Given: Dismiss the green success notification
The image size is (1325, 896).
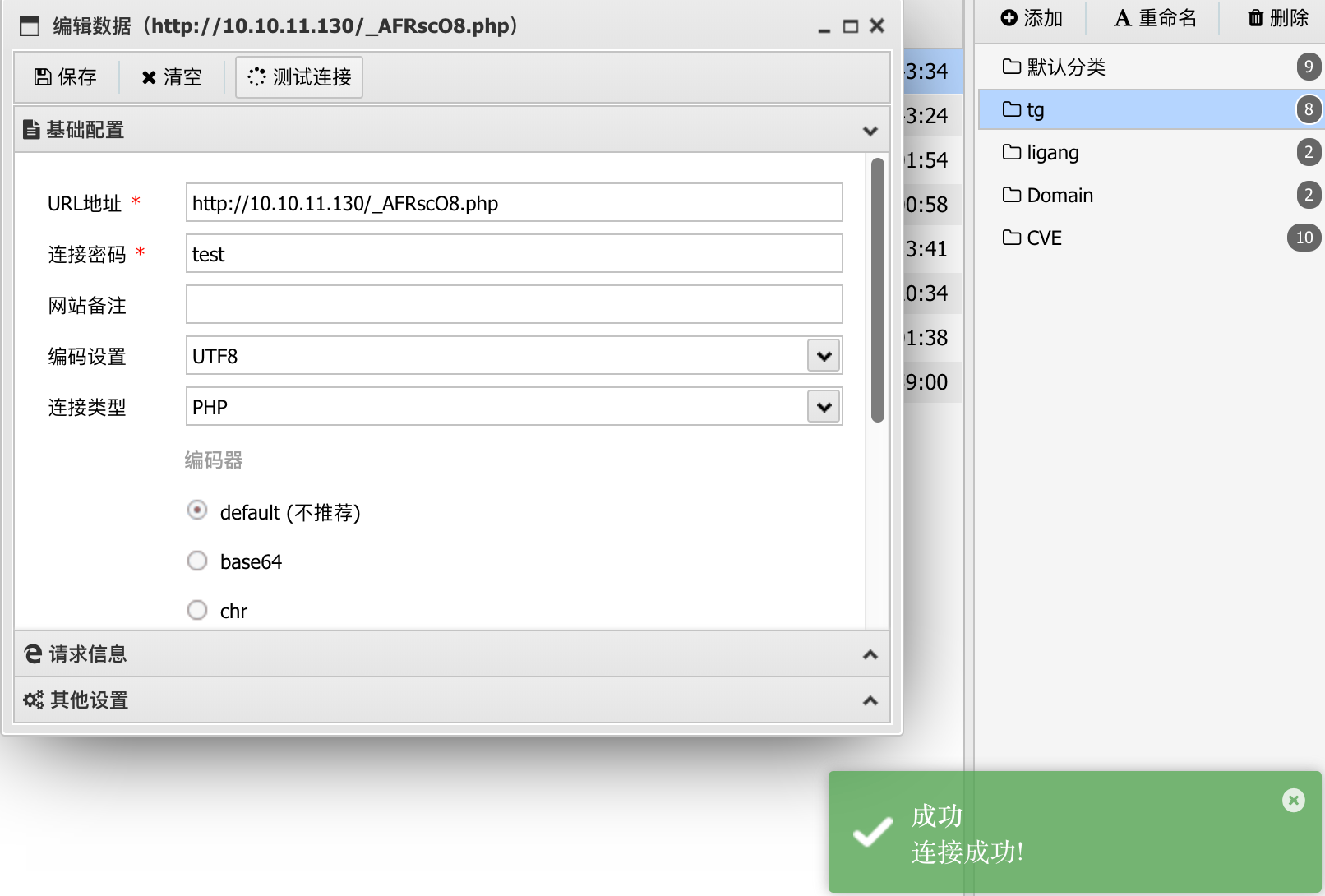Looking at the screenshot, I should click(x=1293, y=800).
